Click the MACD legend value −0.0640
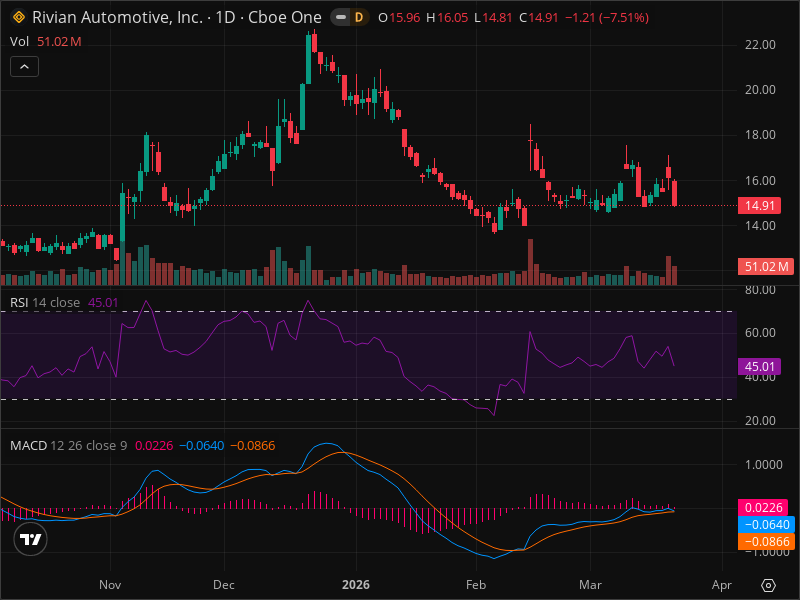 202,445
